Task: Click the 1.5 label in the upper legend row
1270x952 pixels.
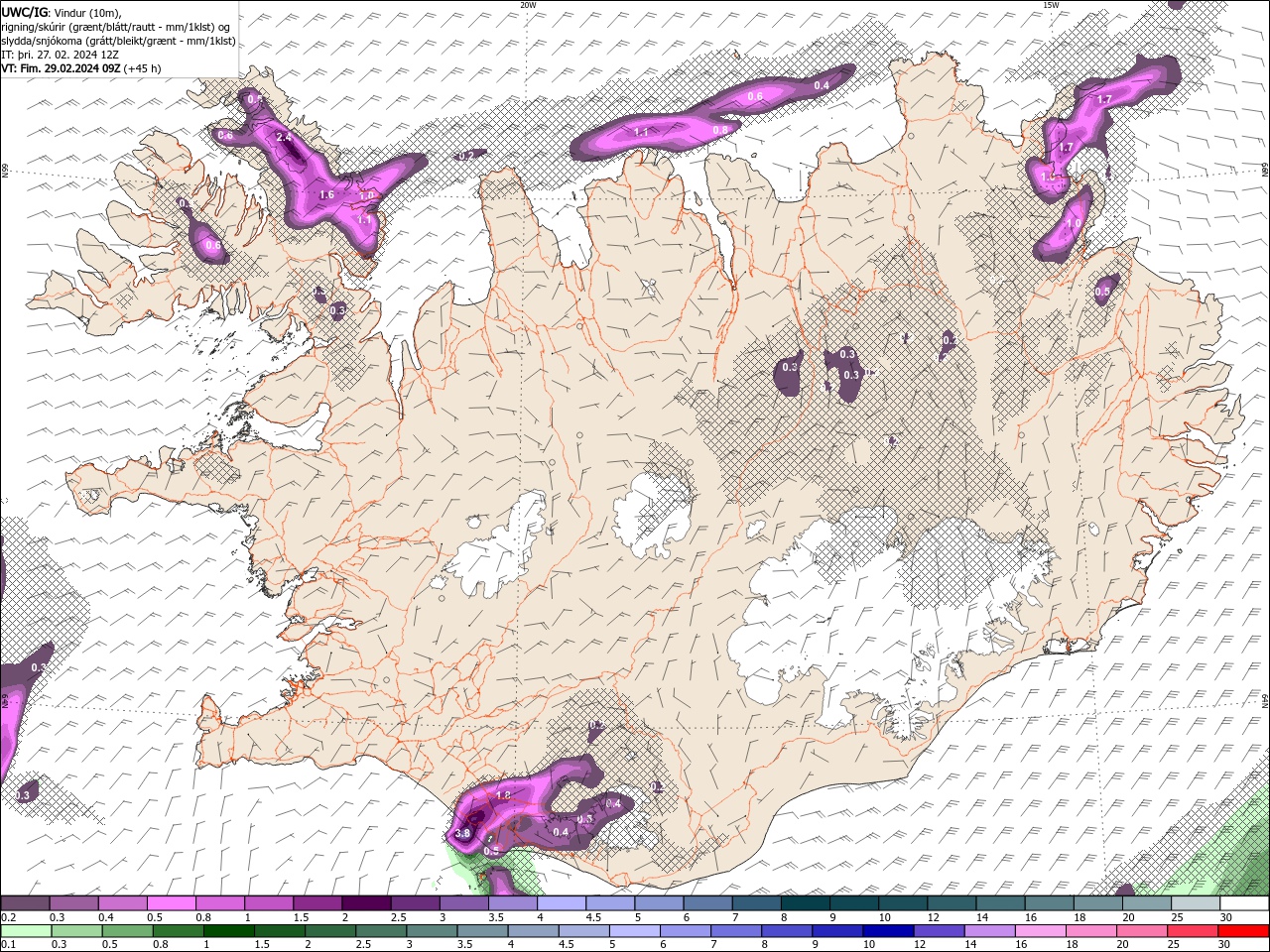Action: click(x=301, y=917)
